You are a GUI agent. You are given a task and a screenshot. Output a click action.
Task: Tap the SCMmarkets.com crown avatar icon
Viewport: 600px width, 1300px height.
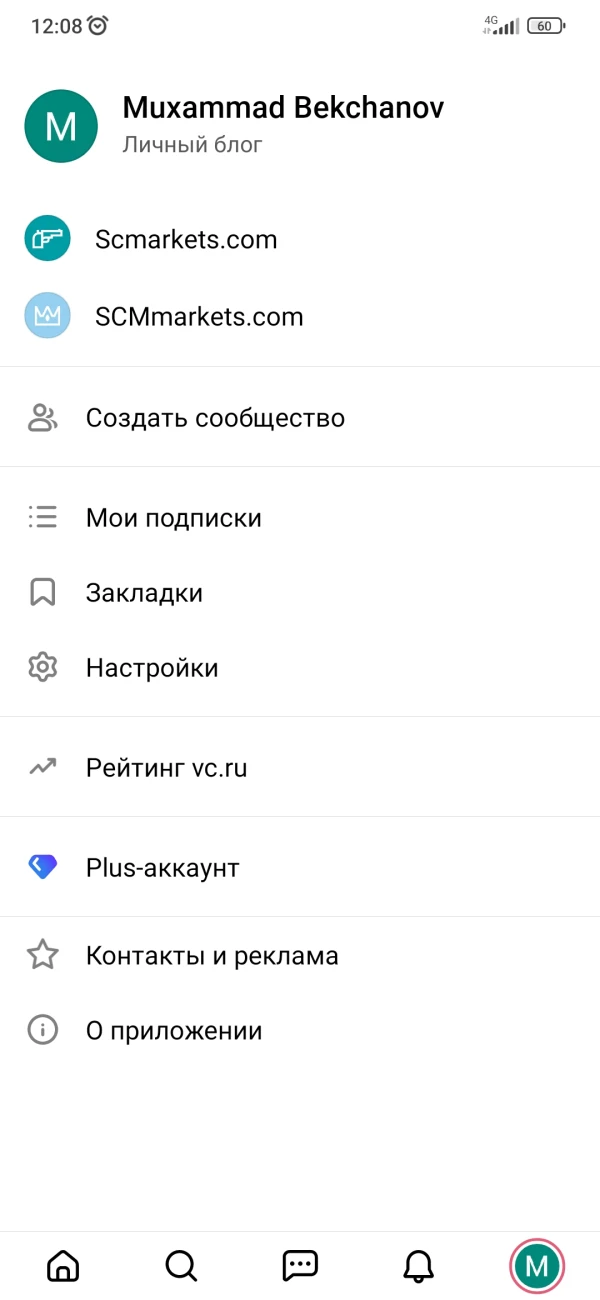coord(47,316)
